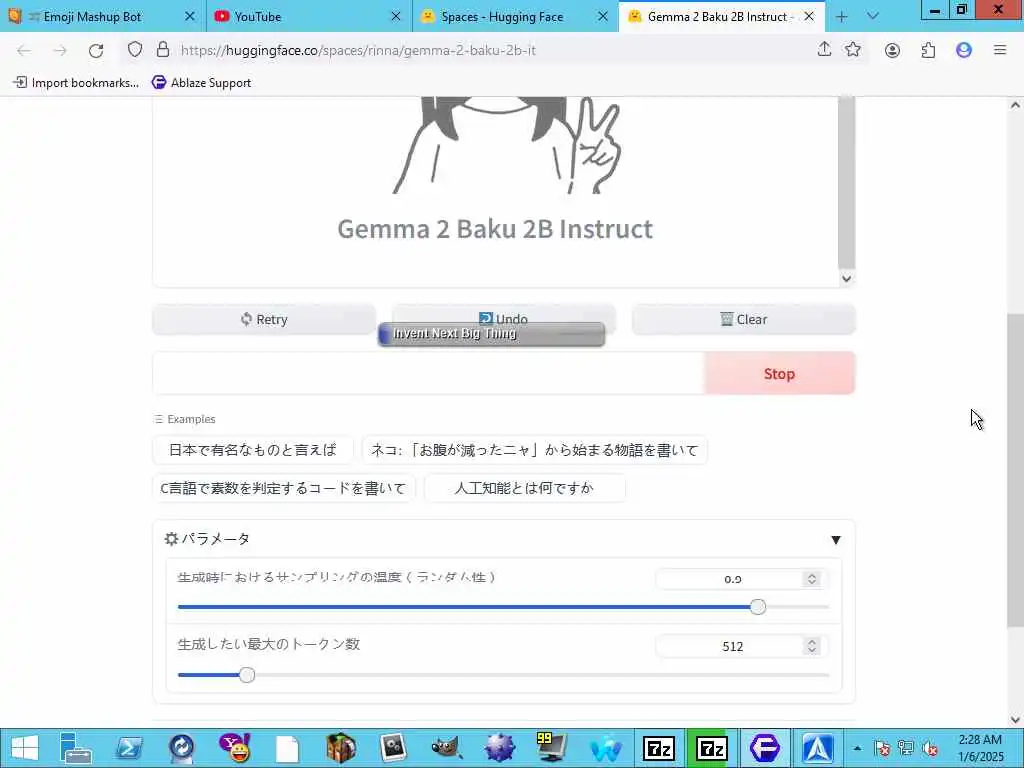Choose example 人工知能とは何ですか

point(524,488)
